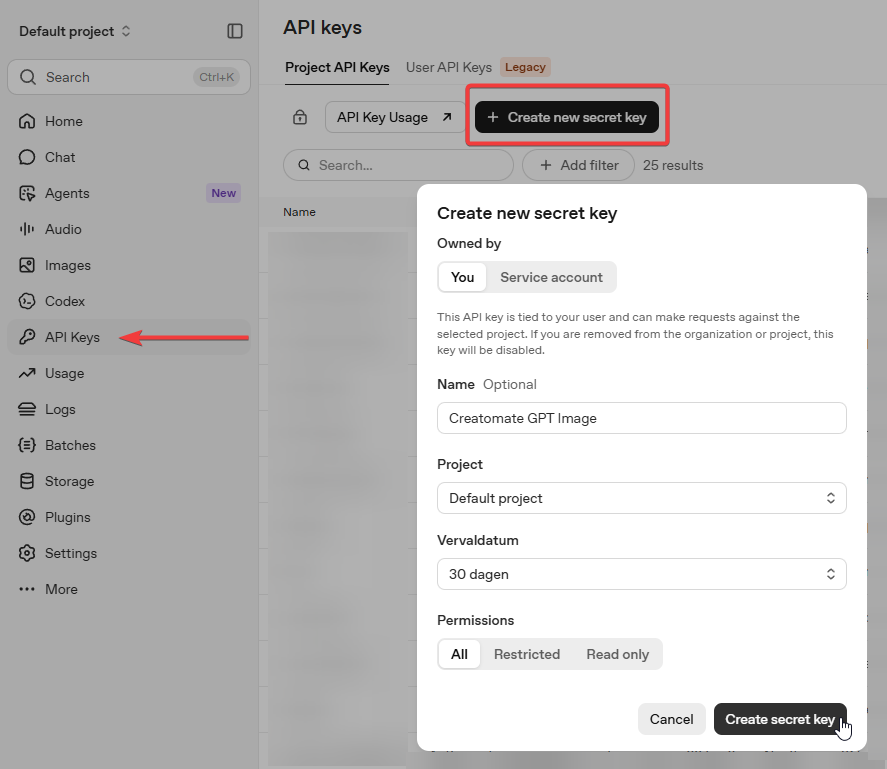The image size is (887, 769).
Task: Open the Project dropdown in dialog
Action: 641,498
